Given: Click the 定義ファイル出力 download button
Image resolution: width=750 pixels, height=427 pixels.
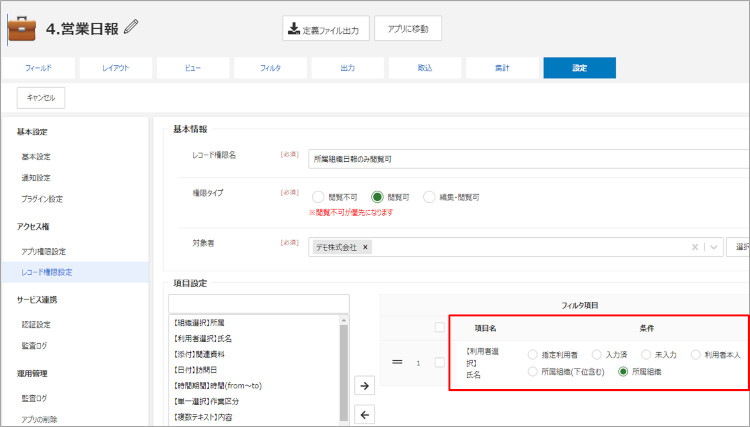Looking at the screenshot, I should point(326,29).
